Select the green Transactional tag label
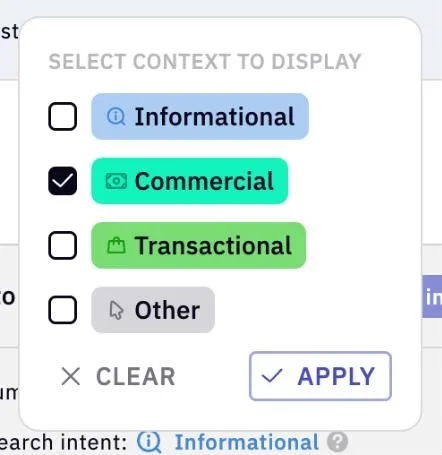This screenshot has height=455, width=442. (199, 245)
